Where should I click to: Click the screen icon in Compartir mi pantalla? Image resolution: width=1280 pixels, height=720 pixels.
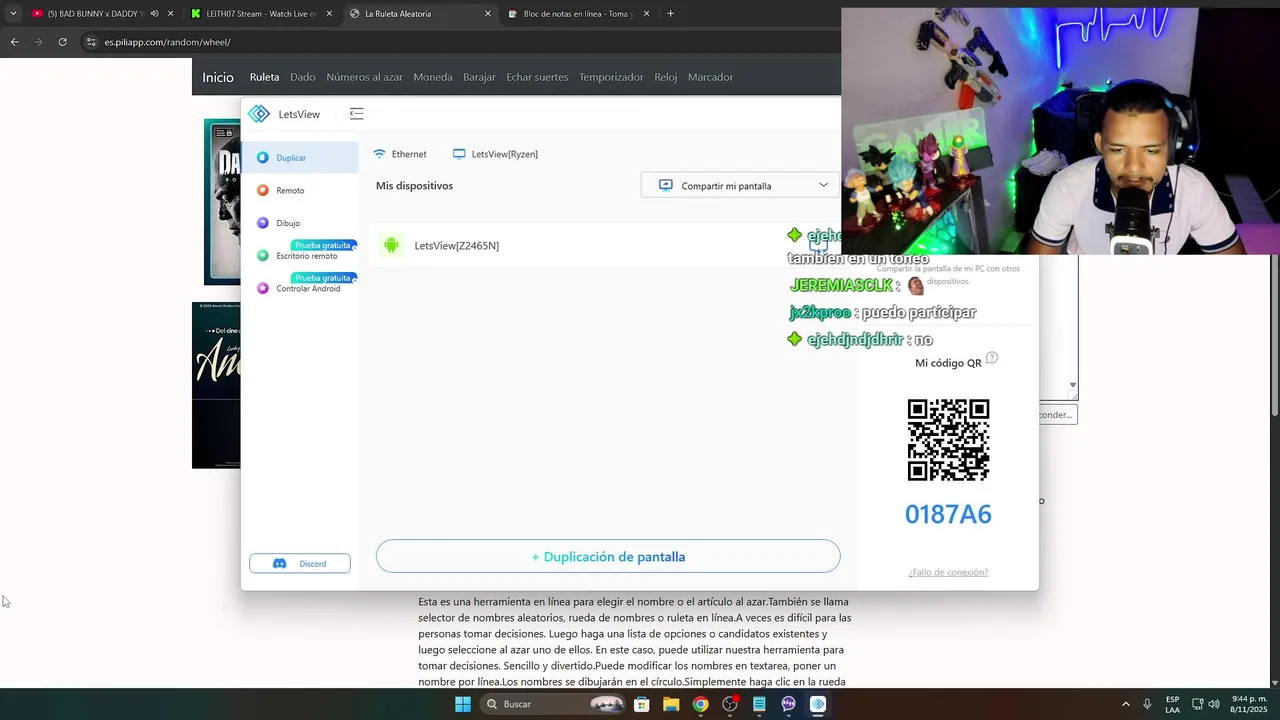pos(666,185)
